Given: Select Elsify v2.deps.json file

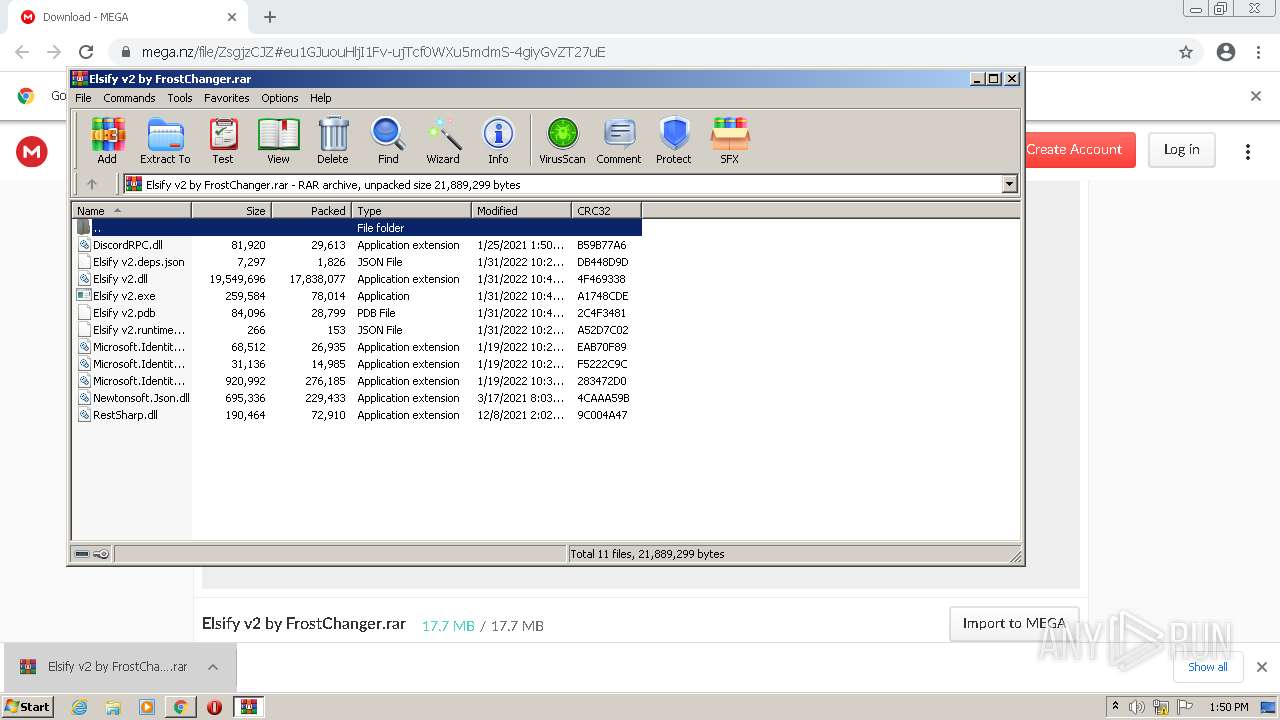Looking at the screenshot, I should (357, 262).
